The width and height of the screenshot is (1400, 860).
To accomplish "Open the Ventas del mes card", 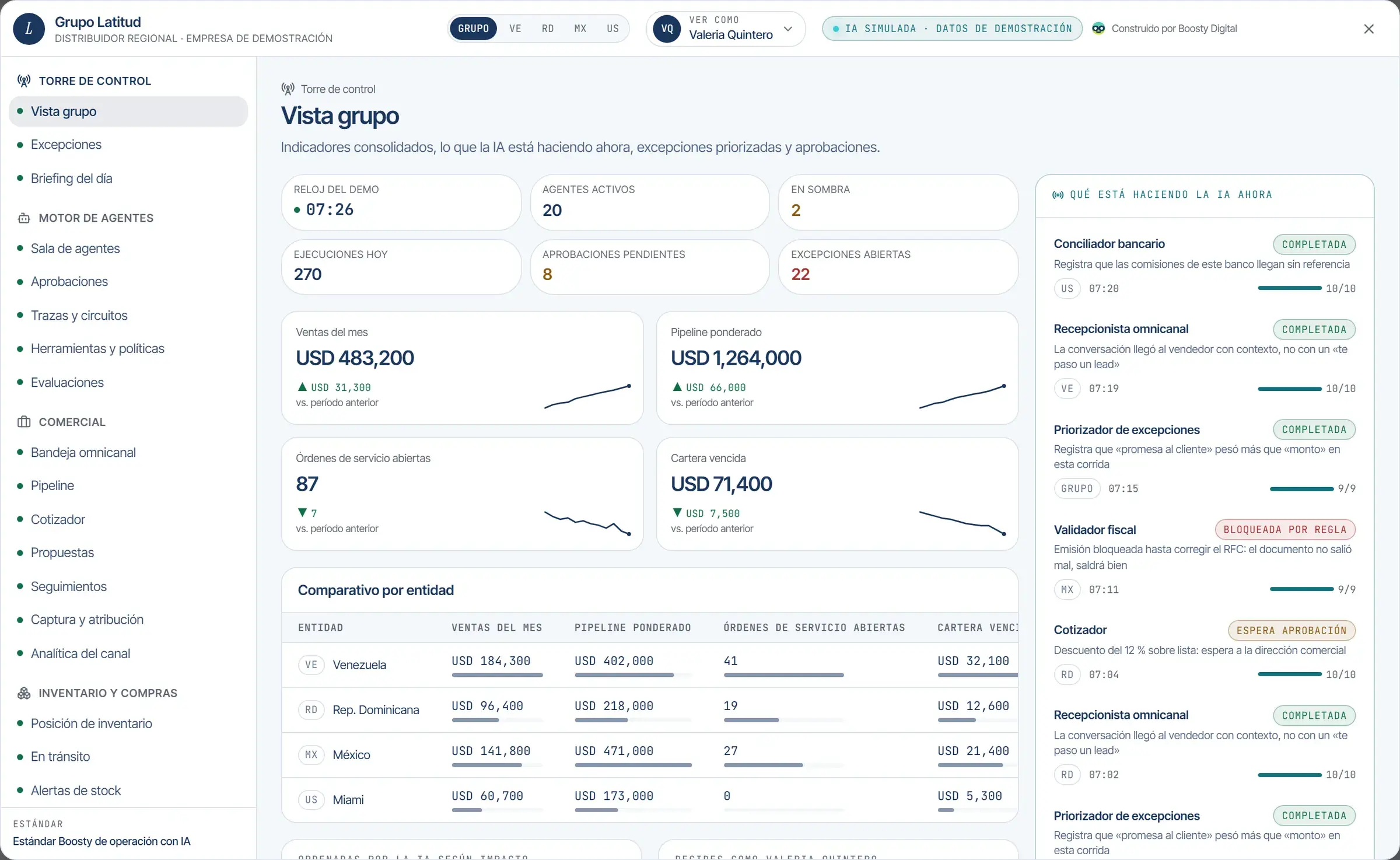I will pyautogui.click(x=462, y=368).
